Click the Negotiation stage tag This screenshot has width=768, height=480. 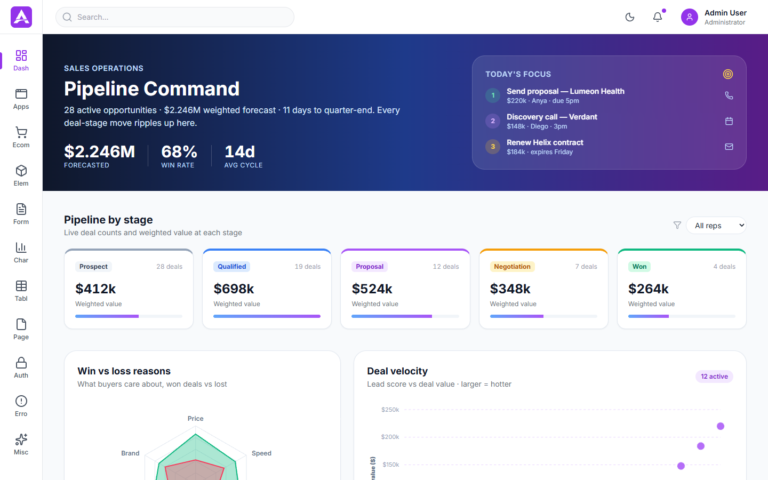pos(512,266)
